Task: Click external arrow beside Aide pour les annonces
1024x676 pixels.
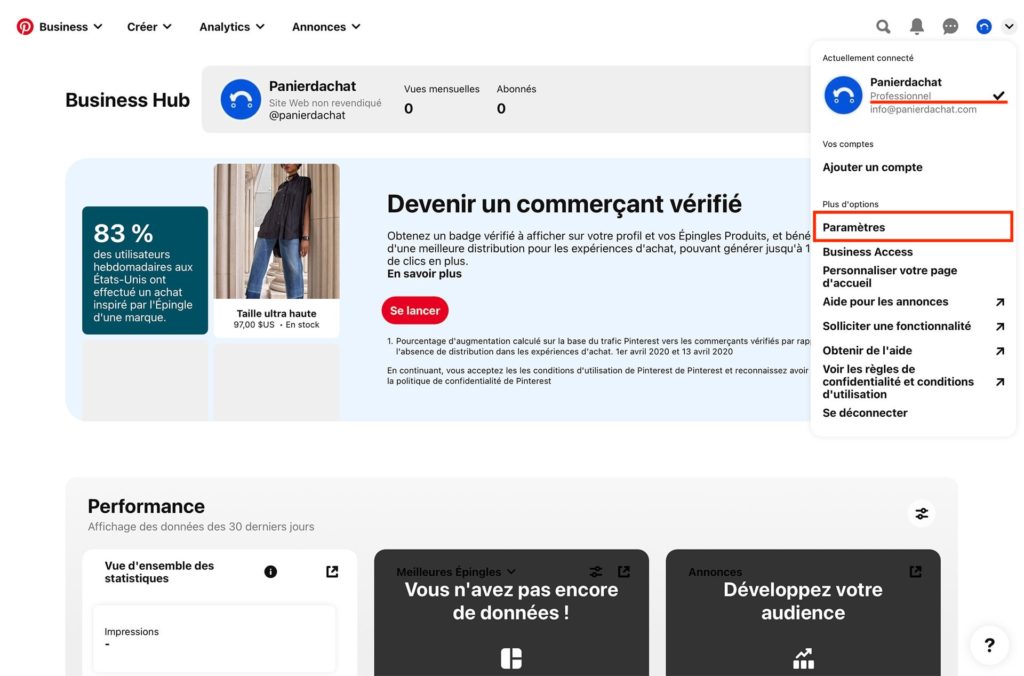Action: [x=1000, y=302]
